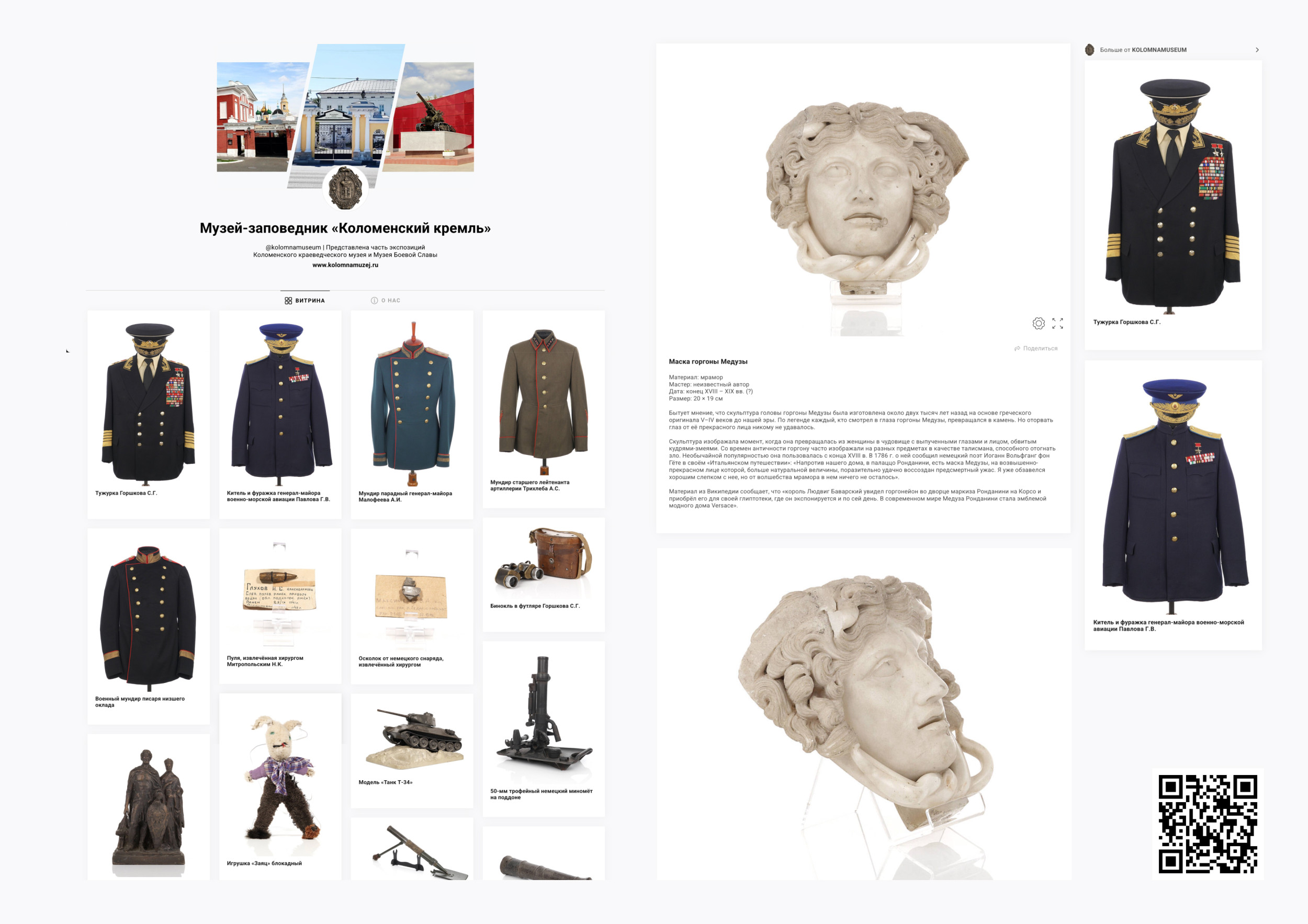Click fullscreen expand icon on Medusa image
The width and height of the screenshot is (1308, 924).
[x=1057, y=323]
